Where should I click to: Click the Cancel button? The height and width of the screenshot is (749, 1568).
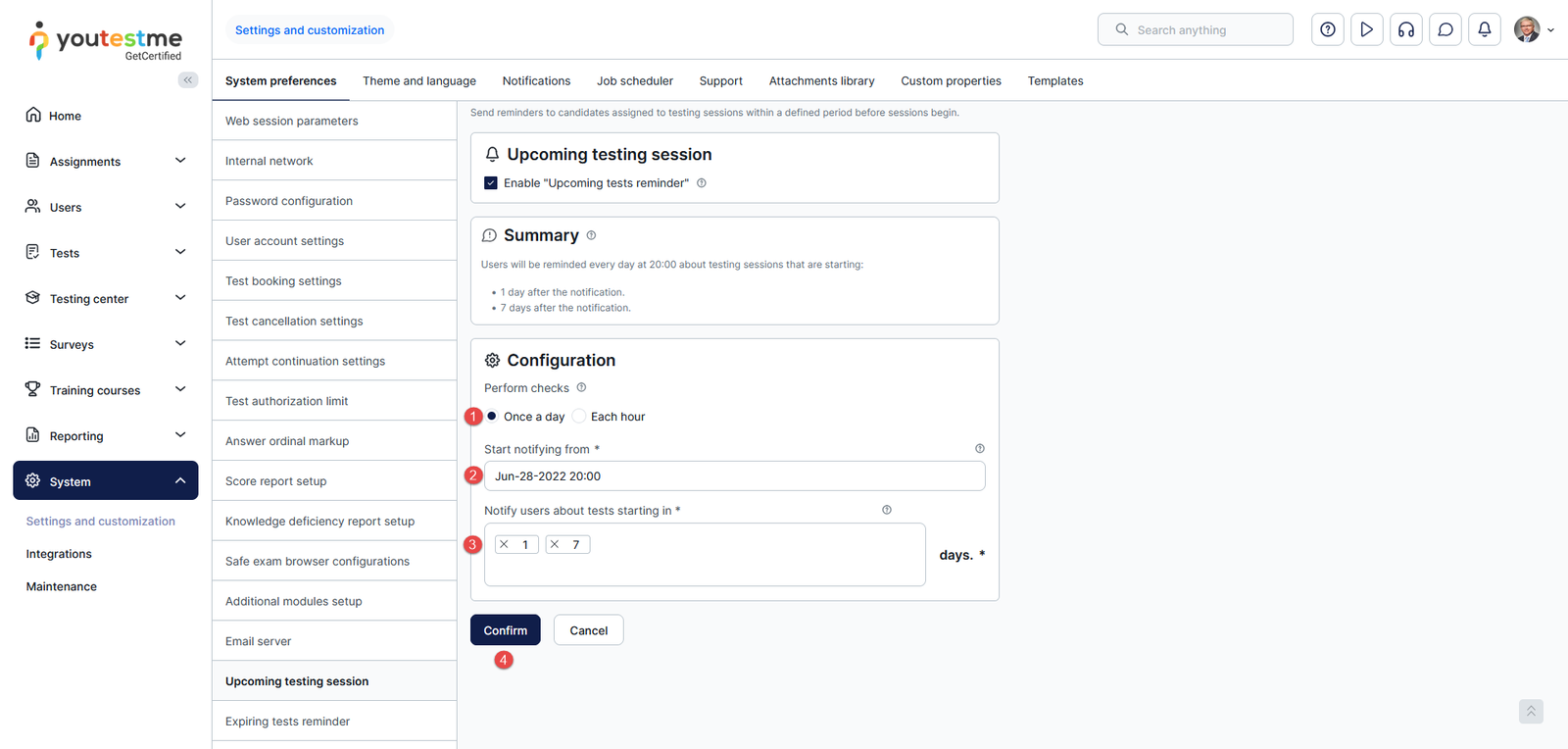coord(588,630)
